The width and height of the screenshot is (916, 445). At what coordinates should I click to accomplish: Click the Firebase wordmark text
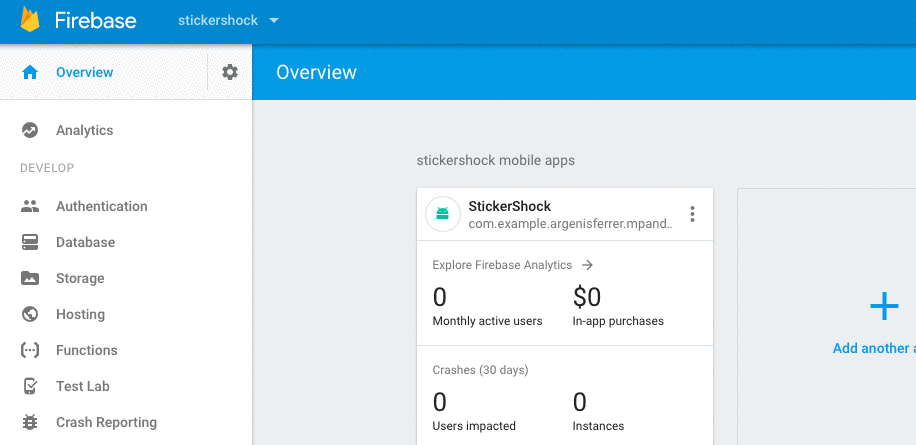97,20
